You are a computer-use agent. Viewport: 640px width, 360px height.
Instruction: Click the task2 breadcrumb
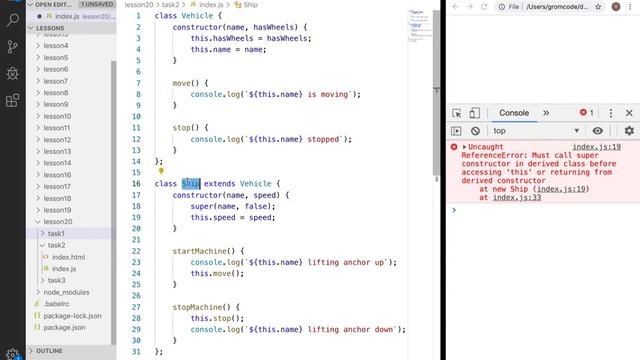tap(171, 5)
